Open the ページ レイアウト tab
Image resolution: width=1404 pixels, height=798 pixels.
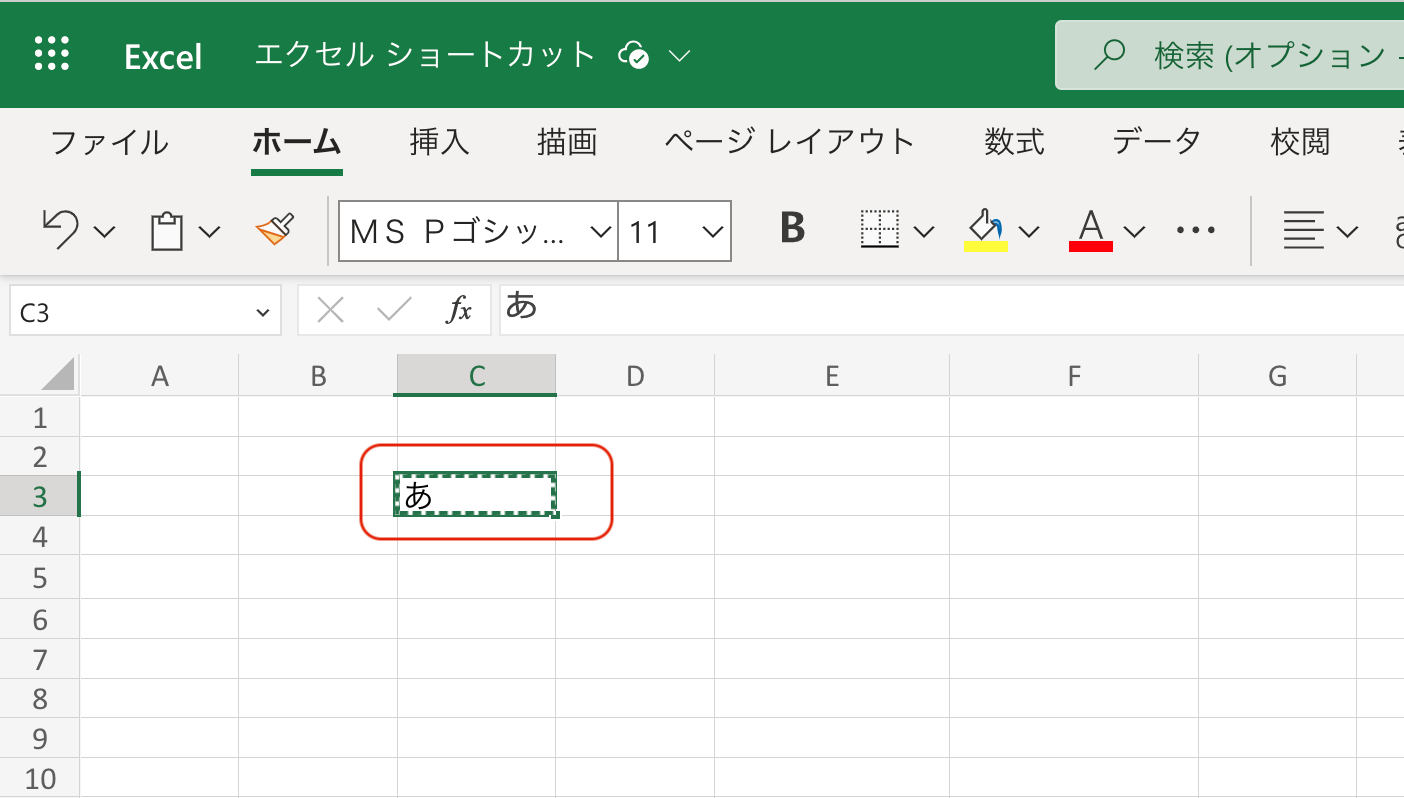[x=790, y=142]
